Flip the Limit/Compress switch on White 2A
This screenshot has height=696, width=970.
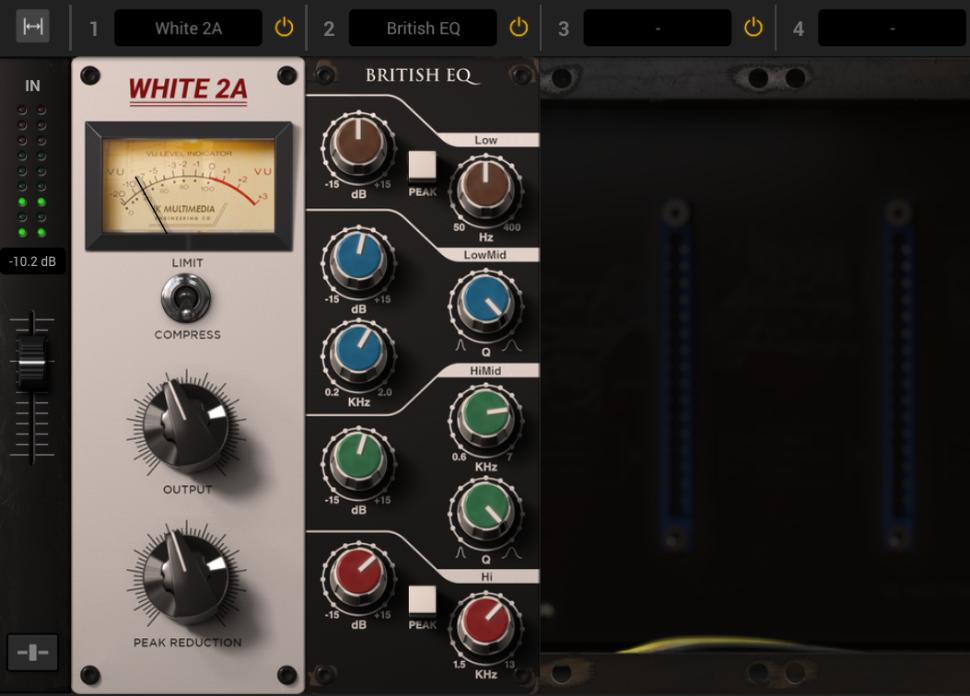pyautogui.click(x=186, y=299)
